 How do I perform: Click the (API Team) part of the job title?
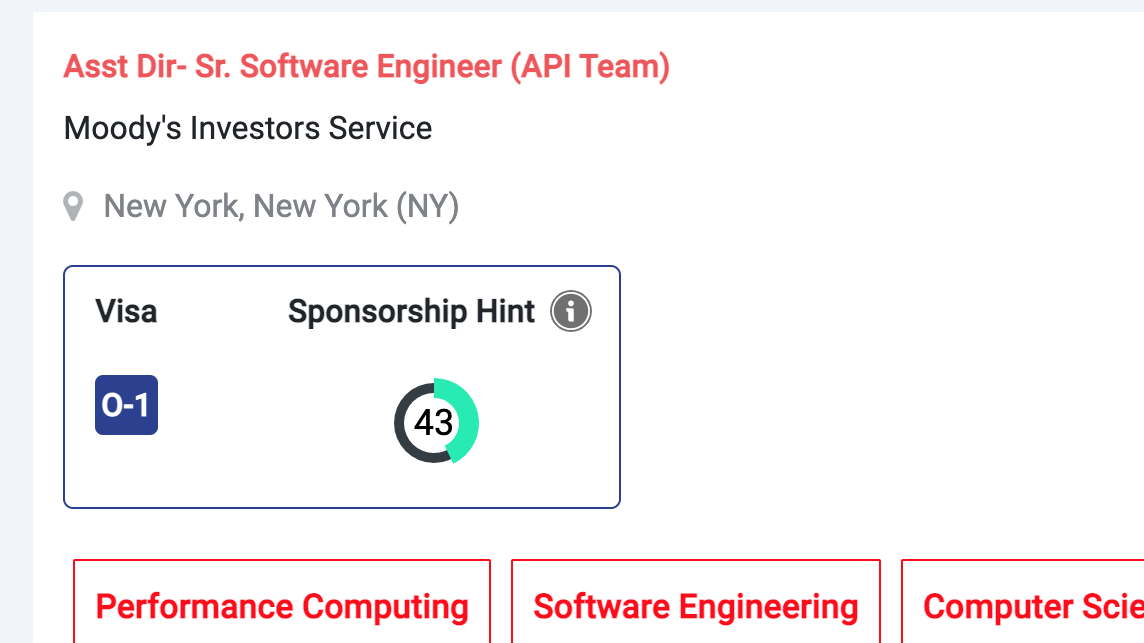click(590, 66)
